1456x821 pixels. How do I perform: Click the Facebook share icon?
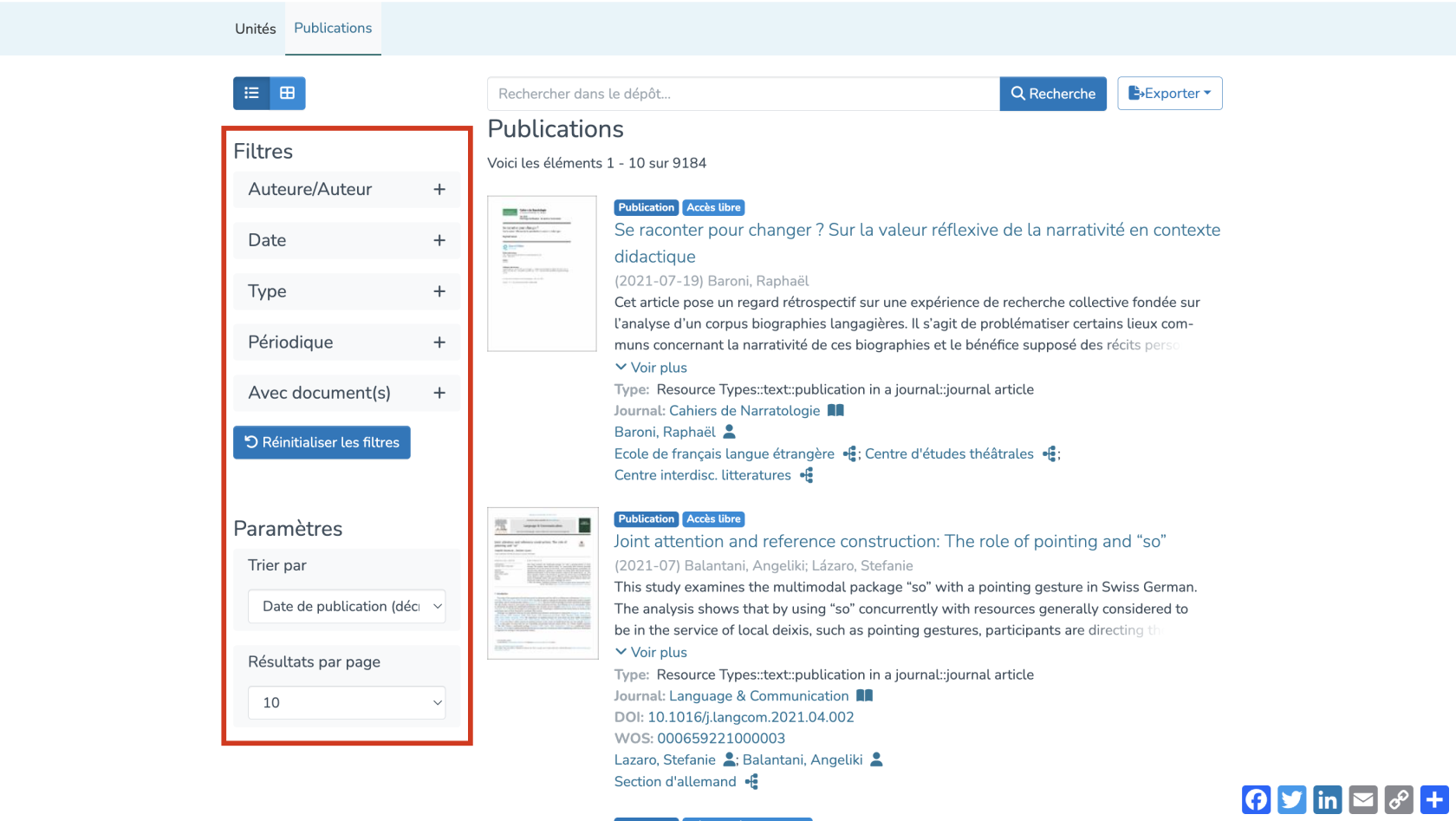[1256, 799]
